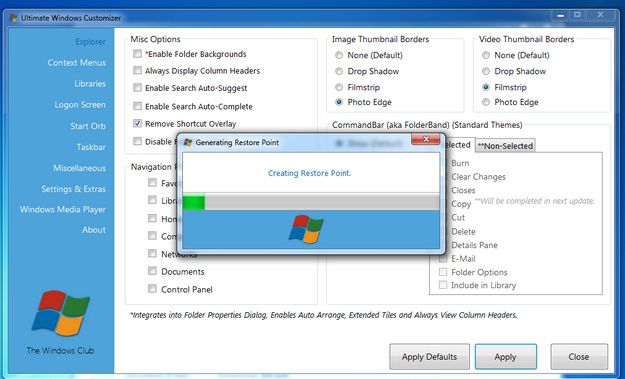The width and height of the screenshot is (625, 379).
Task: Select Filmstrip for video thumbnail borders
Action: 486,87
